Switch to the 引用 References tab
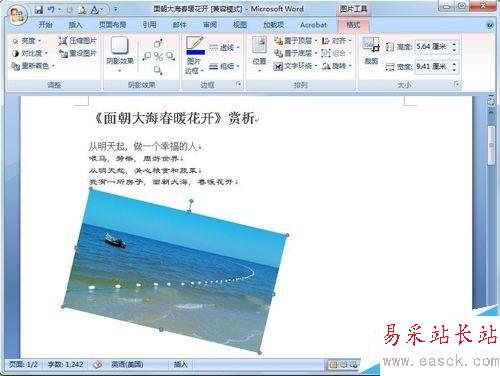Viewport: 500px width, 376px height. [x=150, y=25]
